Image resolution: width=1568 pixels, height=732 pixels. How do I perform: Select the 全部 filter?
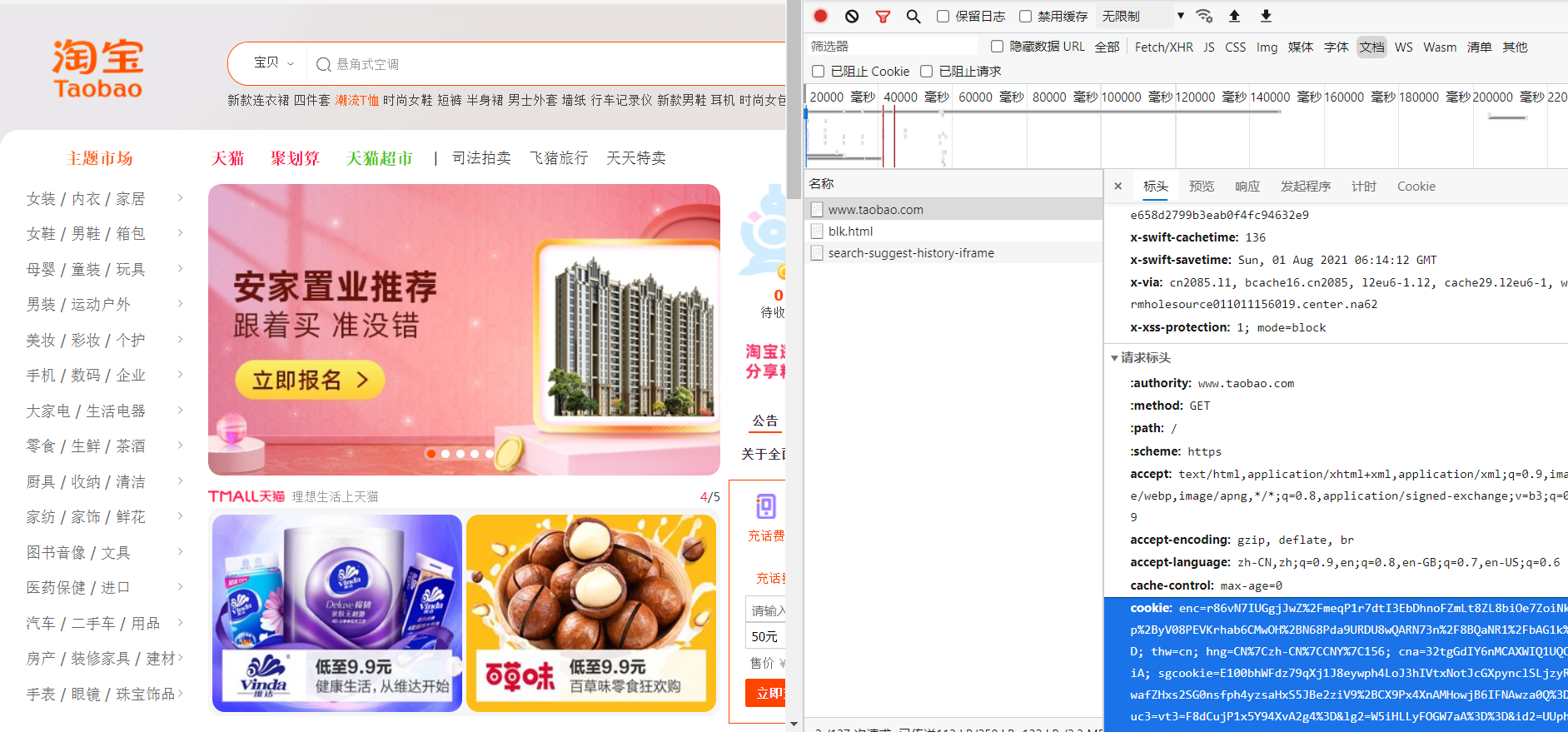[x=1107, y=47]
